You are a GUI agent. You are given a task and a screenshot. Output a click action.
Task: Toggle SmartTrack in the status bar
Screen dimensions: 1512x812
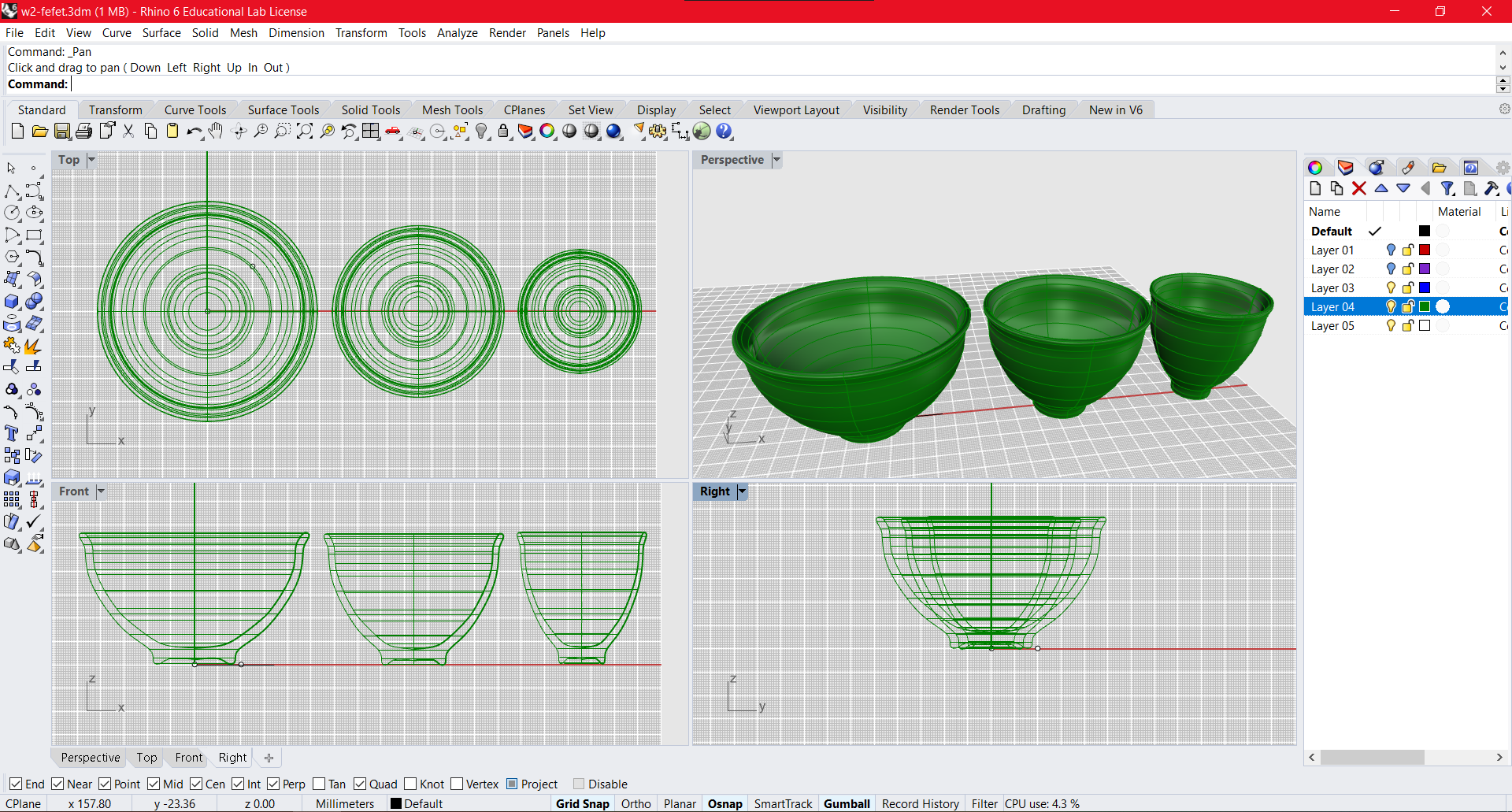783,804
